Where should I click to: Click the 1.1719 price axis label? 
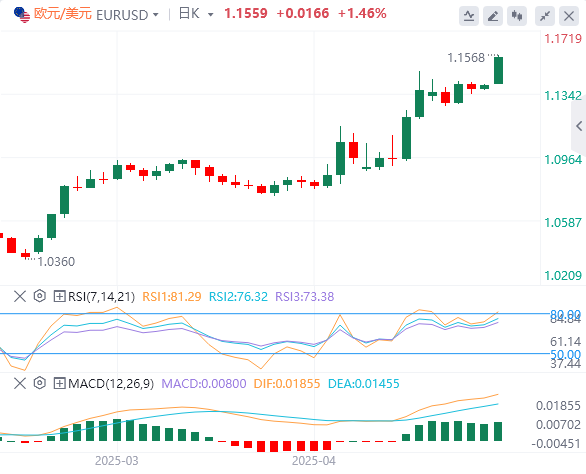point(563,39)
